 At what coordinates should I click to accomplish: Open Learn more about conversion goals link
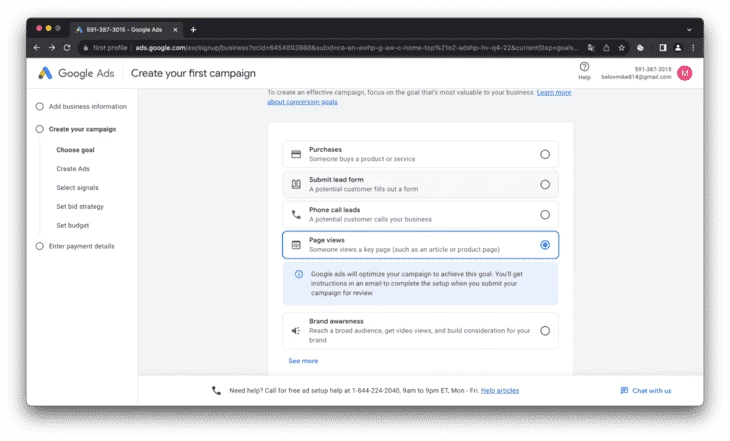[419, 97]
